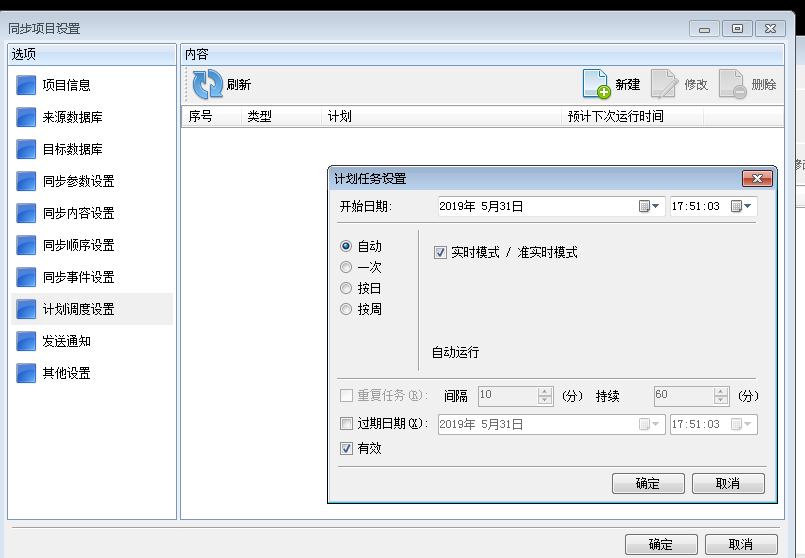Toggle the 重复任务 checkbox
This screenshot has height=558, width=805.
coord(347,395)
